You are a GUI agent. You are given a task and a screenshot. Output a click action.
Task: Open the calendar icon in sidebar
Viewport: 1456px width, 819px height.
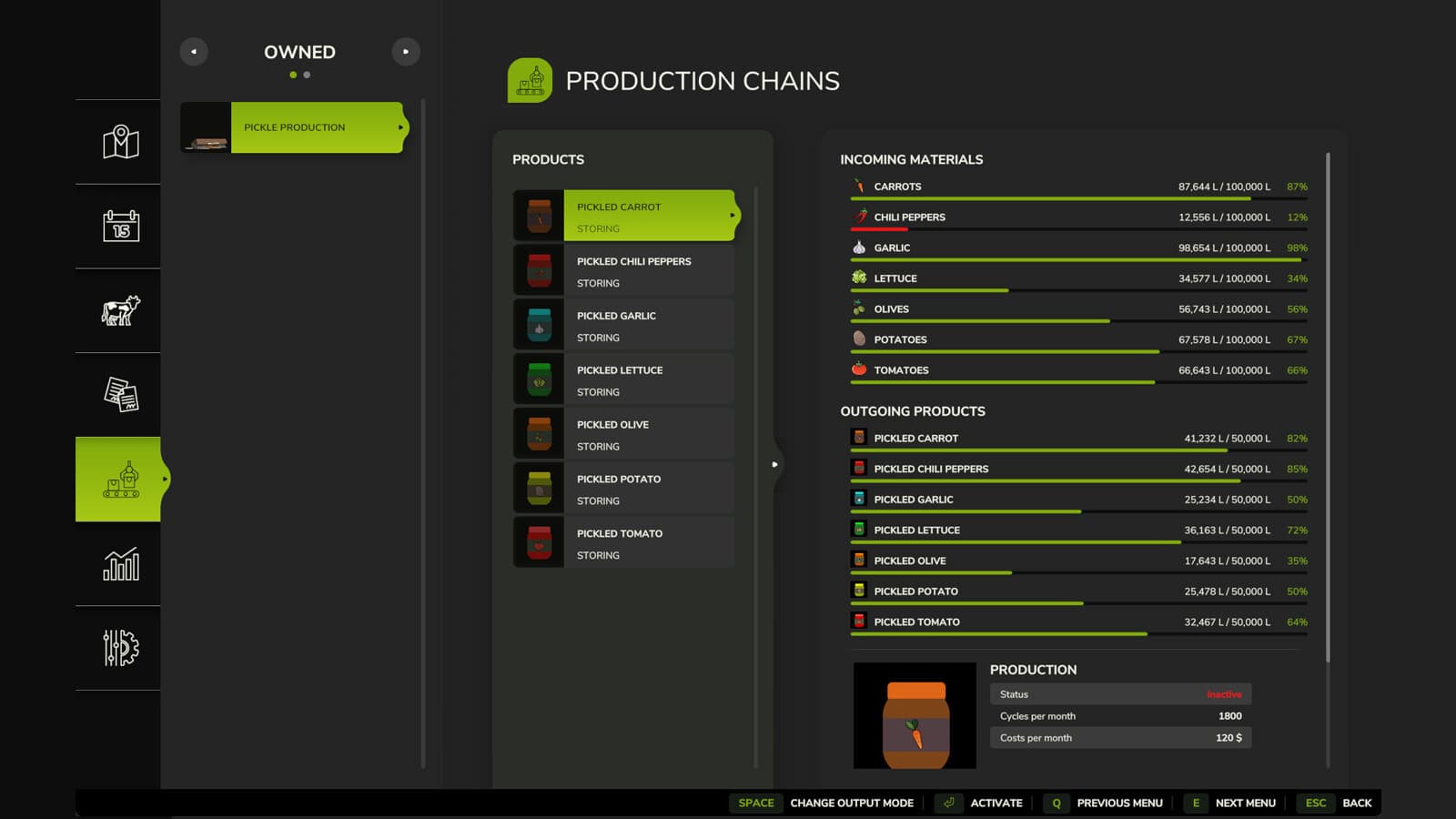120,226
